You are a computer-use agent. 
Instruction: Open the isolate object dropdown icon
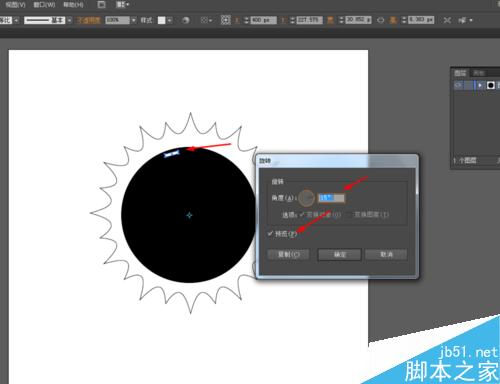(x=465, y=20)
